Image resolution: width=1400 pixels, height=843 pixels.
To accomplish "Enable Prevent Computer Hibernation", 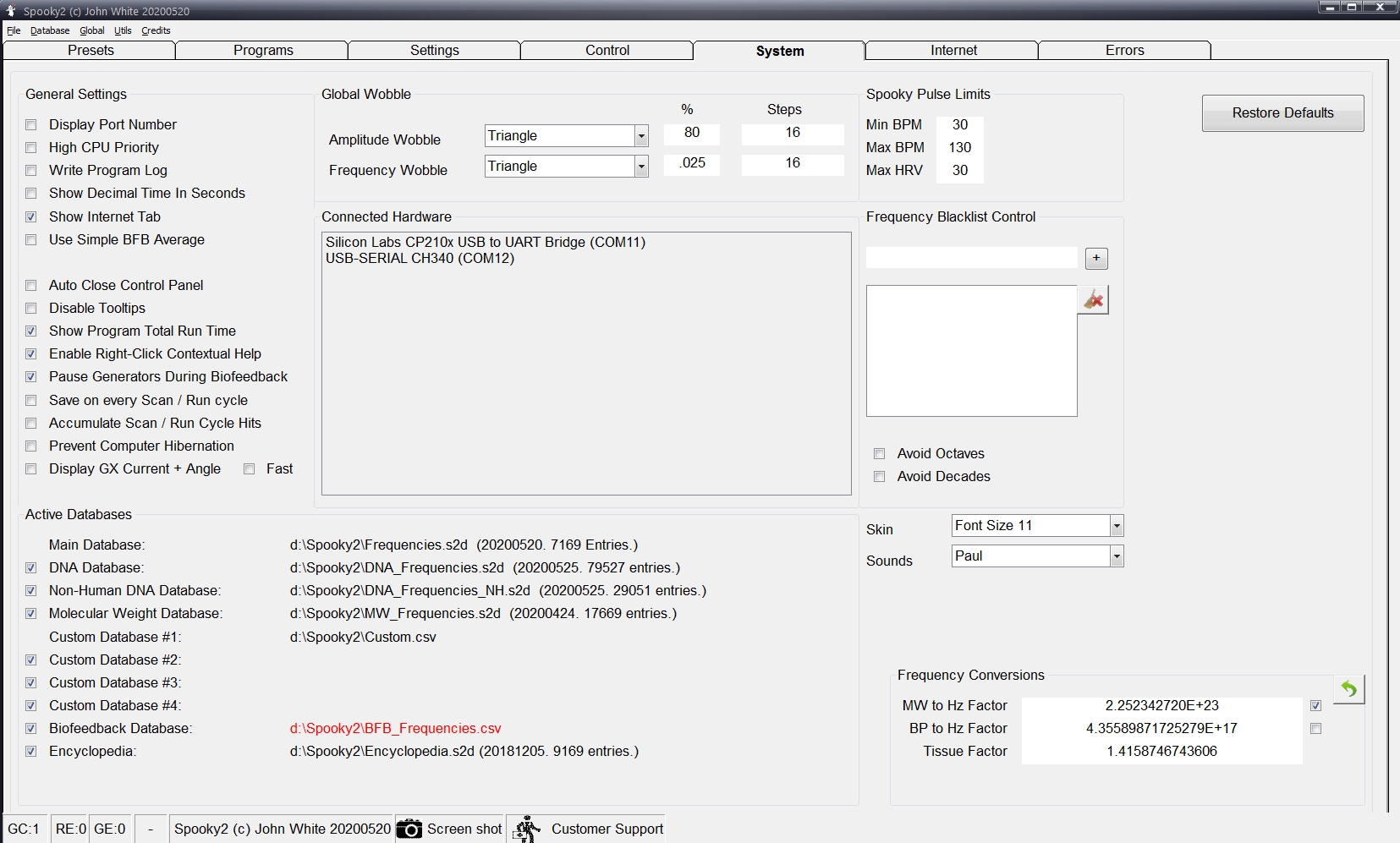I will click(31, 446).
